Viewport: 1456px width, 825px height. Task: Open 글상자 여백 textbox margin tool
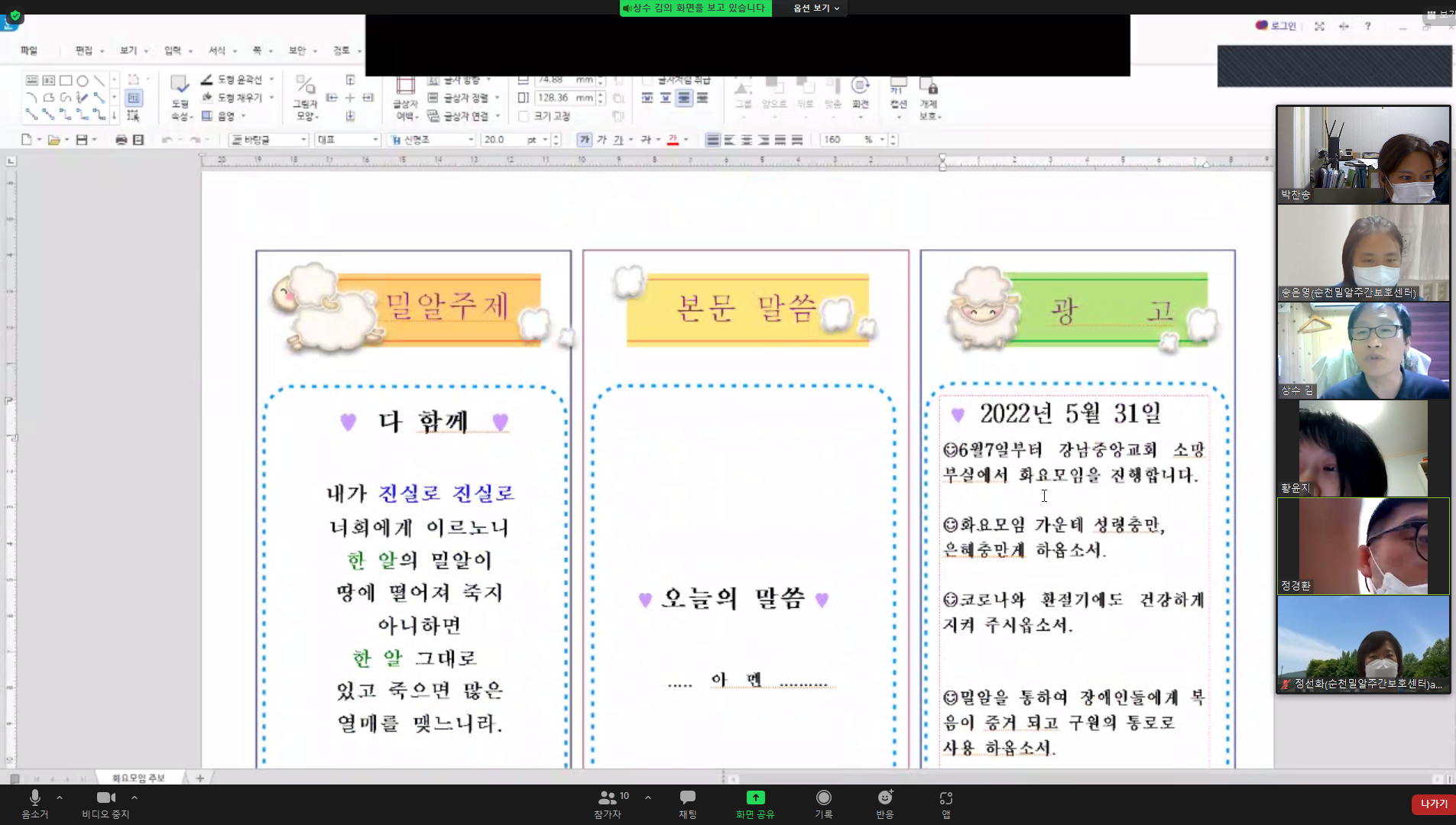pos(406,99)
